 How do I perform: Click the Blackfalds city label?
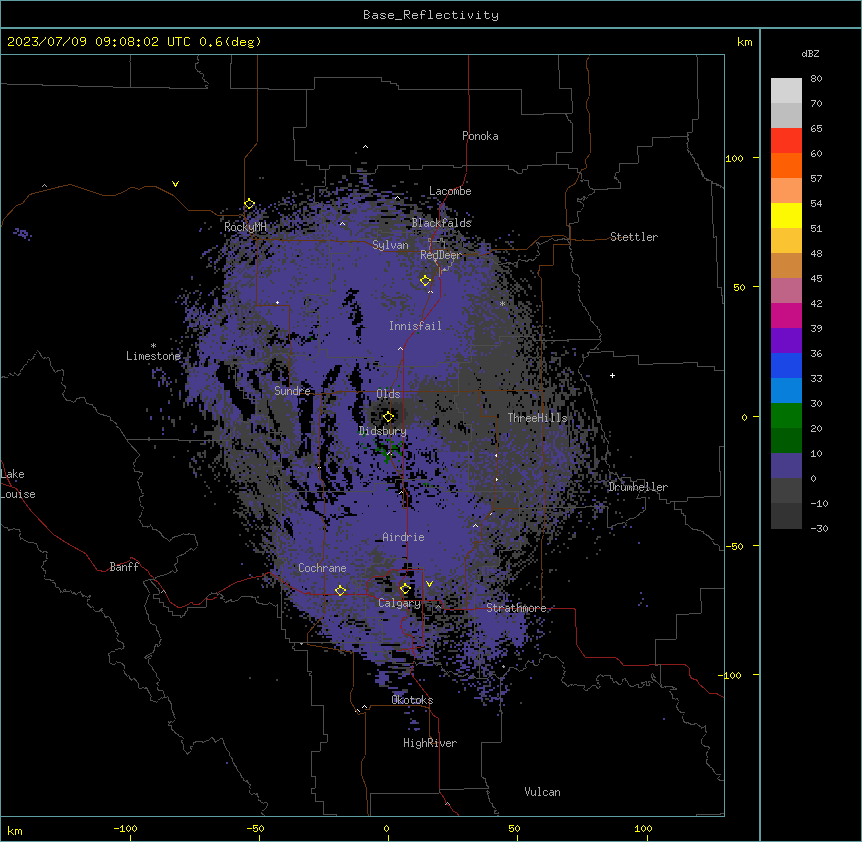[x=441, y=223]
